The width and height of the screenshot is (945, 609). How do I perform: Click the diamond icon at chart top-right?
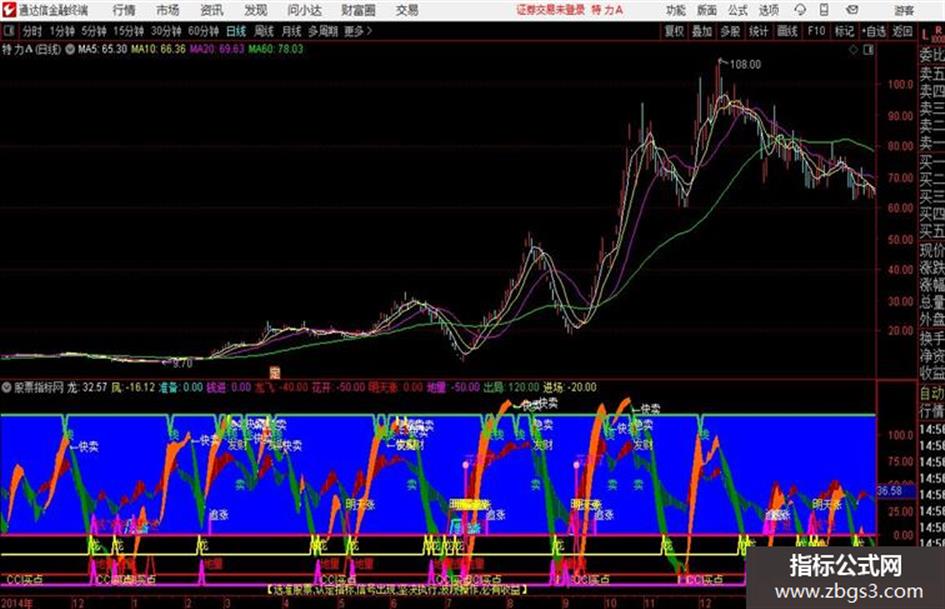pos(853,50)
